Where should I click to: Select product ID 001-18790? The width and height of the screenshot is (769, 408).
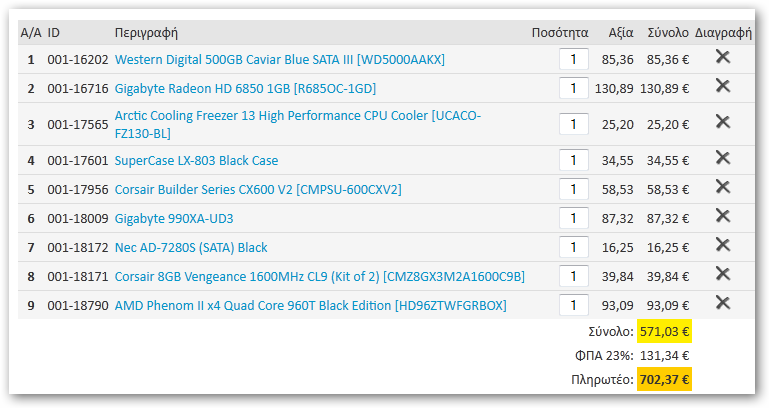pyautogui.click(x=77, y=306)
